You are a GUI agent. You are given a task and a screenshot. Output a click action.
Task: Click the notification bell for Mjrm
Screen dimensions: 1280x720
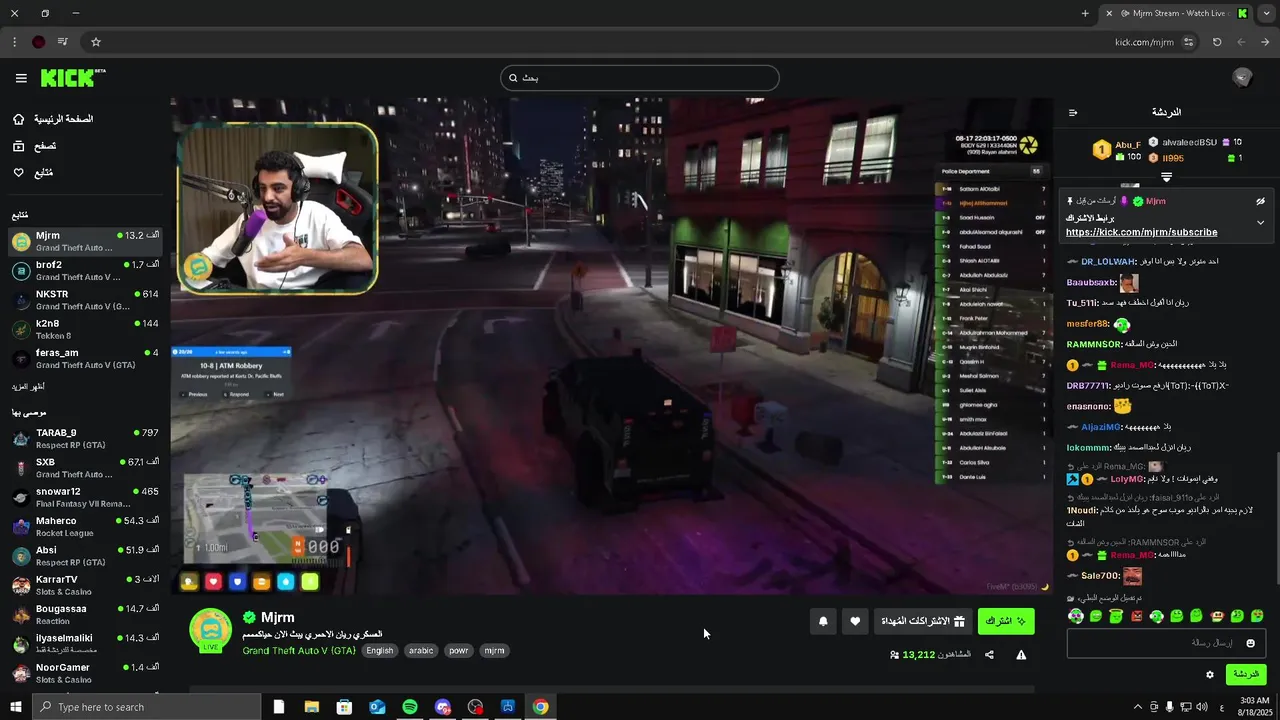tap(823, 621)
